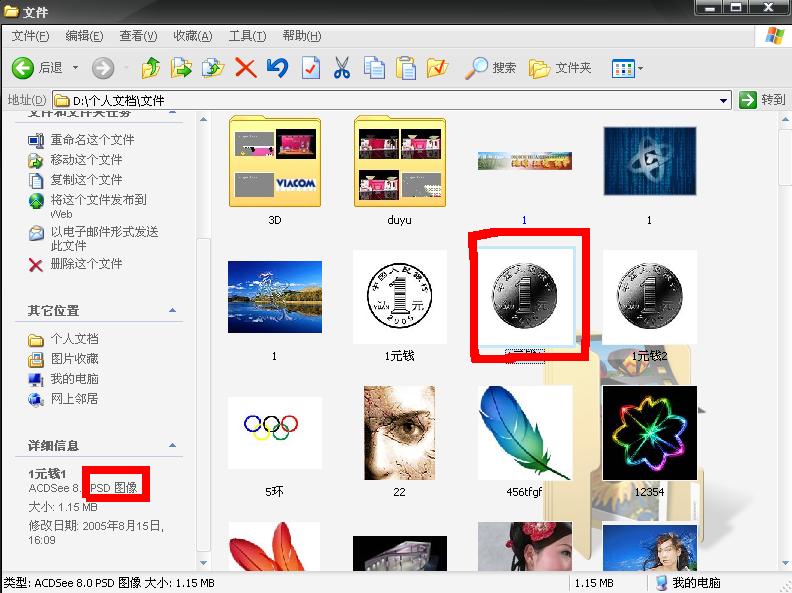Click 移动这个文件 task link
This screenshot has width=792, height=593.
(75, 160)
